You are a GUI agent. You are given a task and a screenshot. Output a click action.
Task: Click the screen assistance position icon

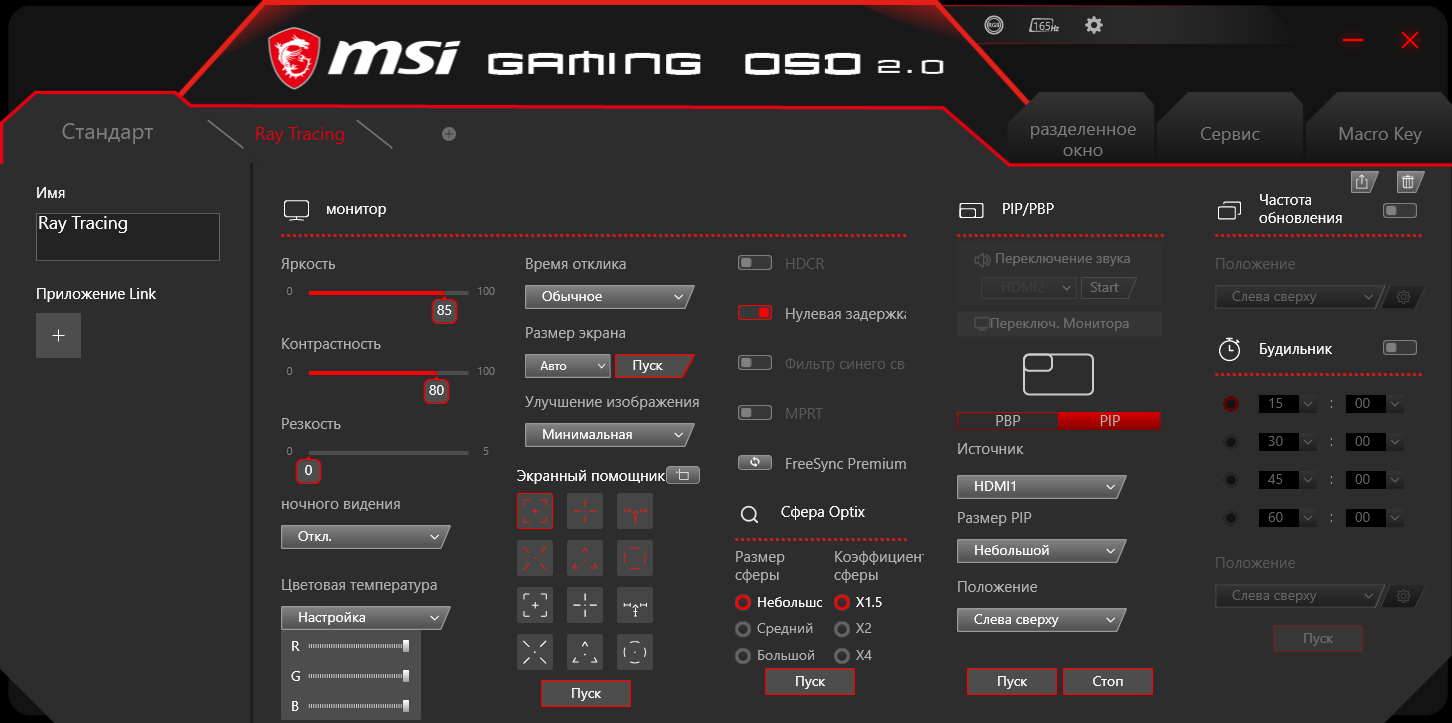point(684,475)
